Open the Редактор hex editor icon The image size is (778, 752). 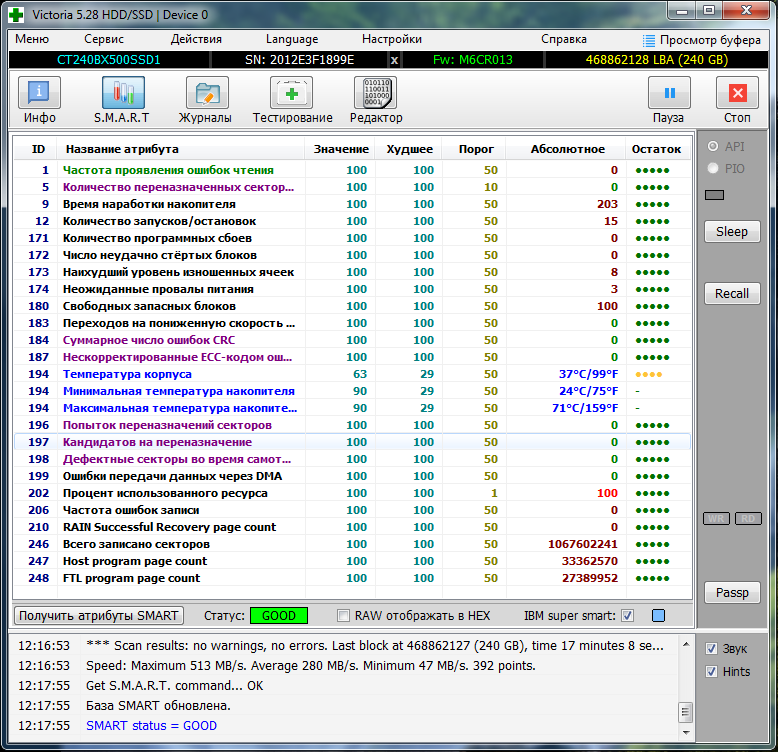point(375,100)
